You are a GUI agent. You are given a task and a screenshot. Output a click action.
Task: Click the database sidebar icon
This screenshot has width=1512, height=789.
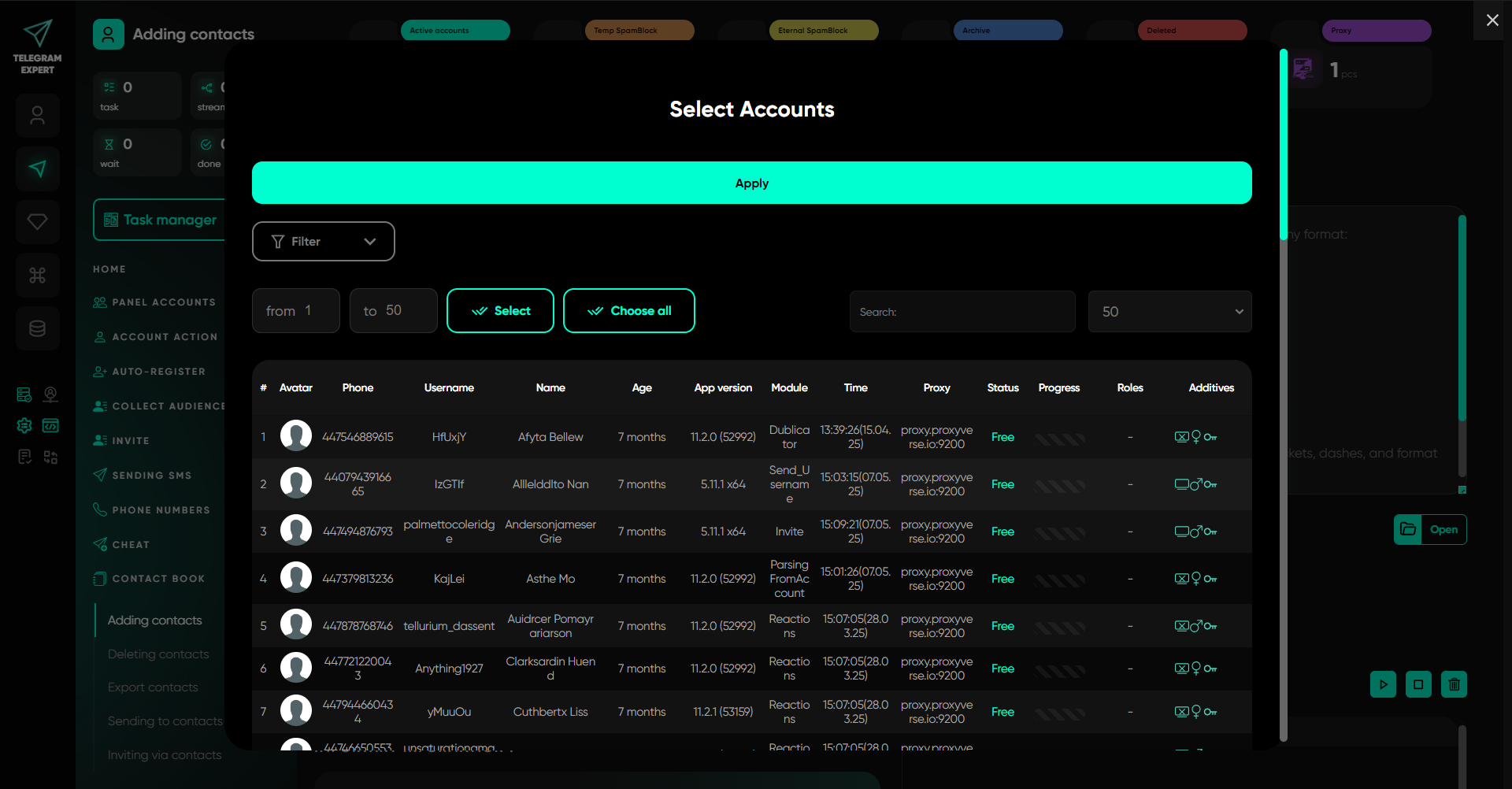point(37,328)
